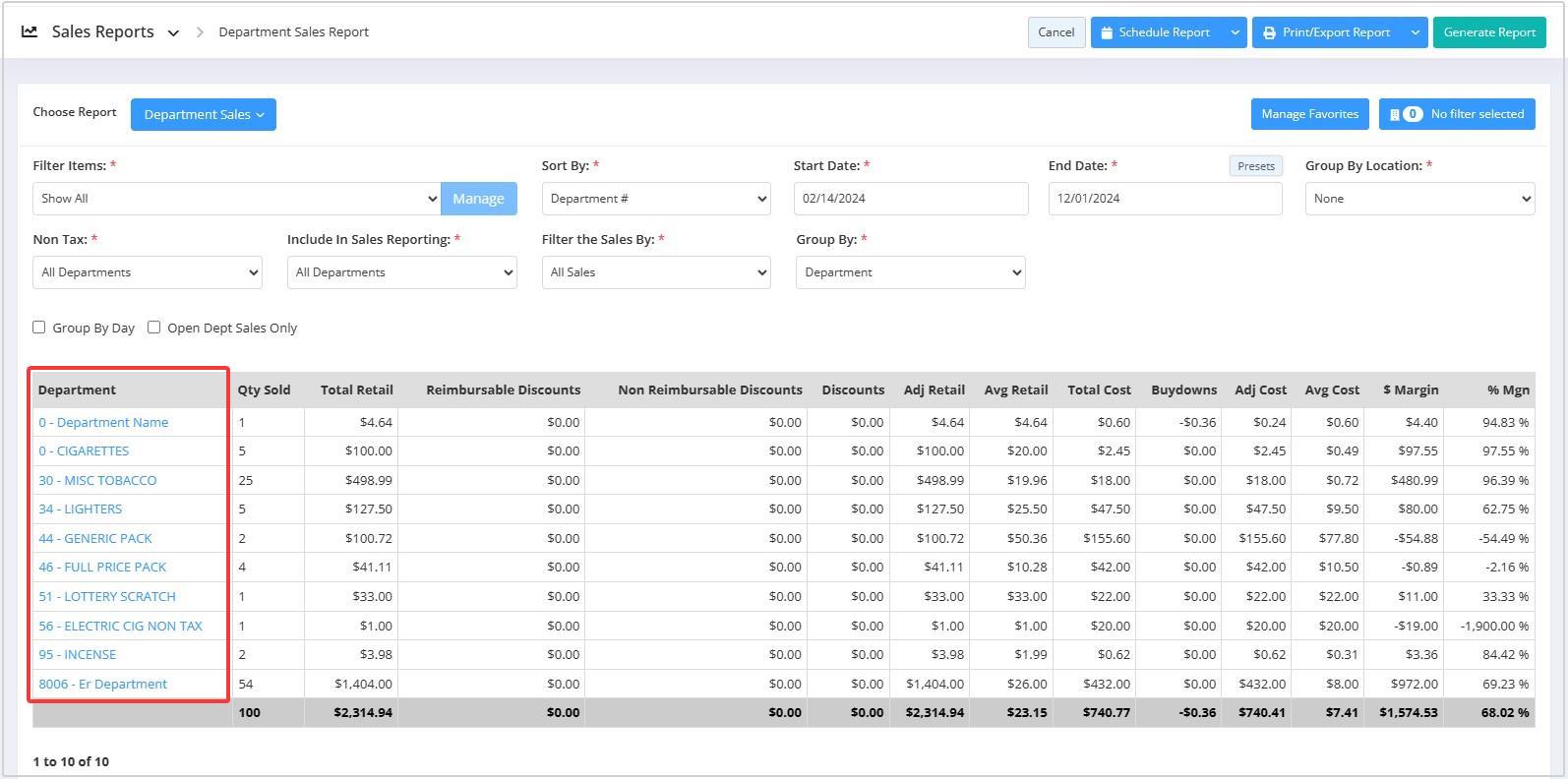
Task: Enable the Group By Day checkbox
Action: pyautogui.click(x=39, y=328)
